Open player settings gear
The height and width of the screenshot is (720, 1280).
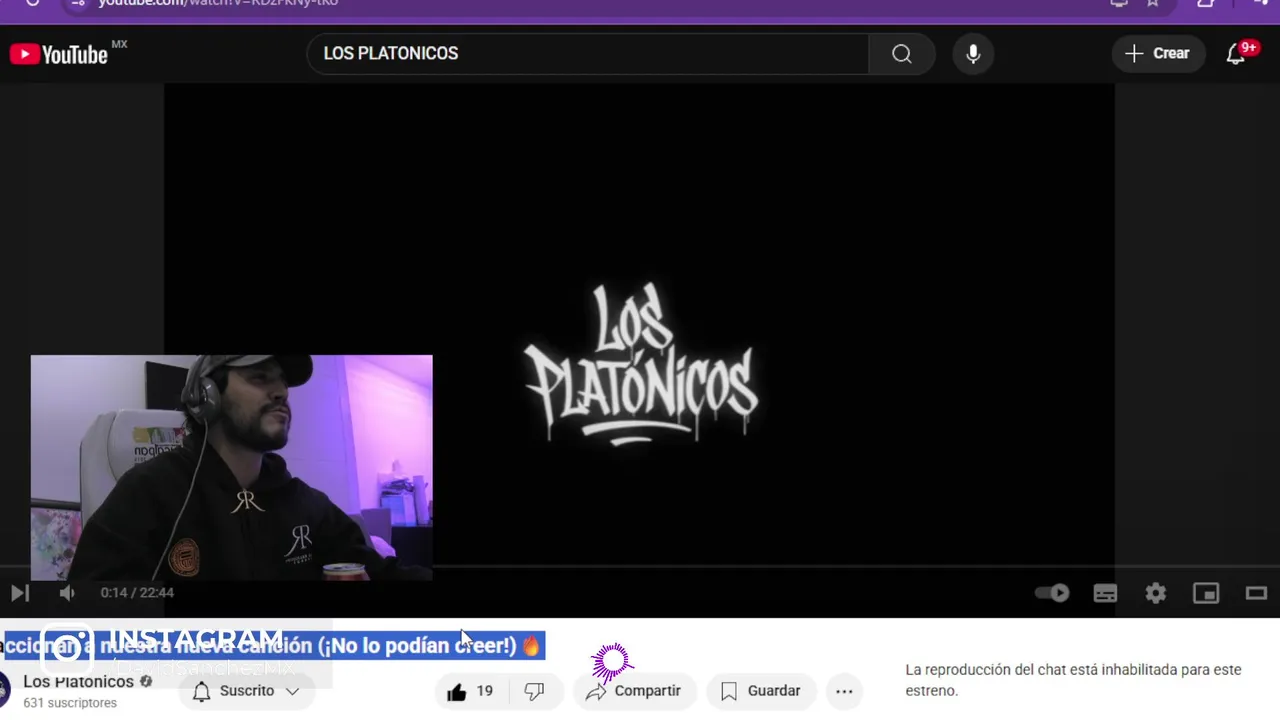coord(1156,593)
